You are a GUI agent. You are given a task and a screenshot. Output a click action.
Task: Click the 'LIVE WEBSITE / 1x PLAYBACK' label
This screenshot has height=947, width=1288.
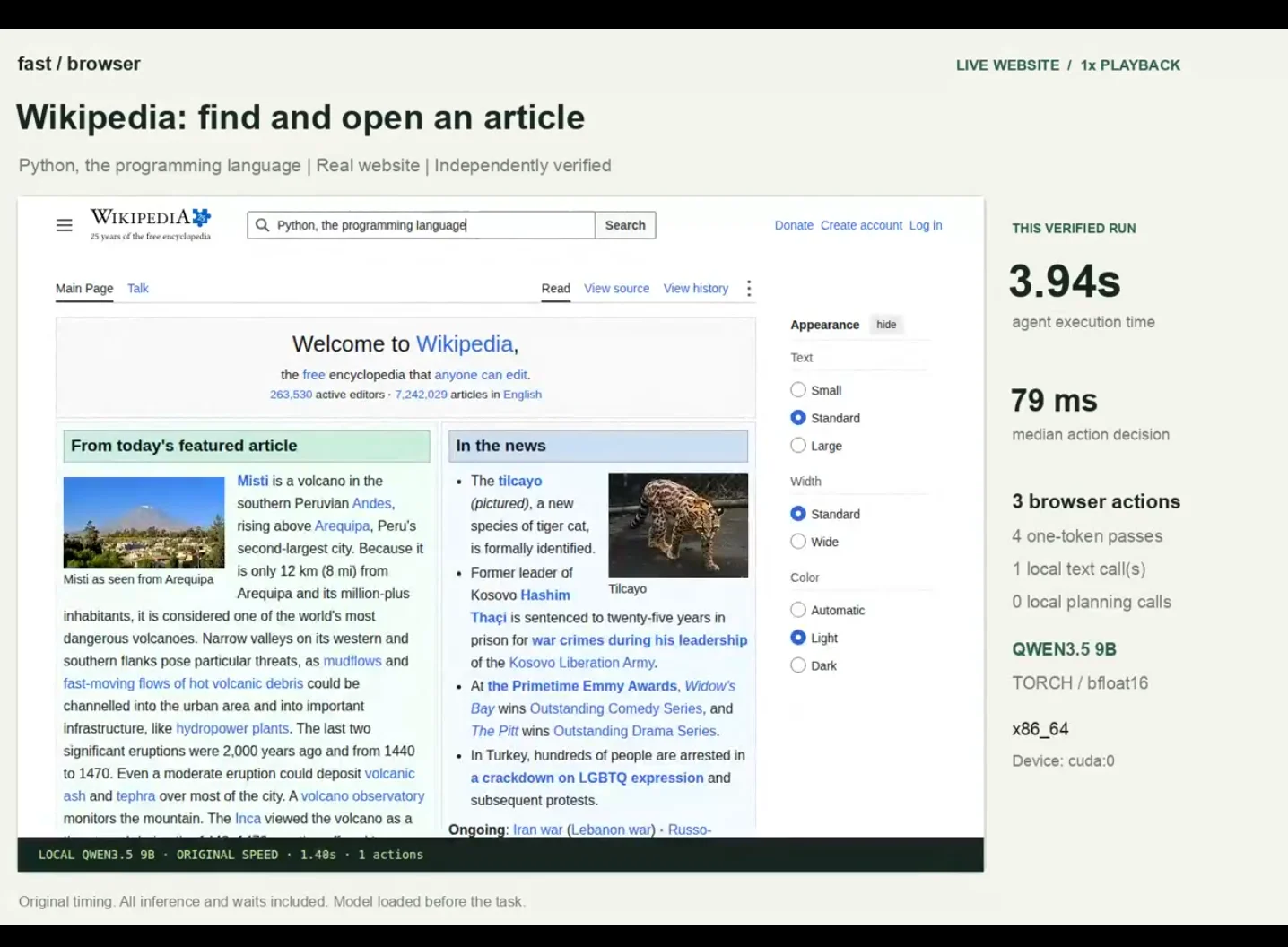[x=1068, y=65]
